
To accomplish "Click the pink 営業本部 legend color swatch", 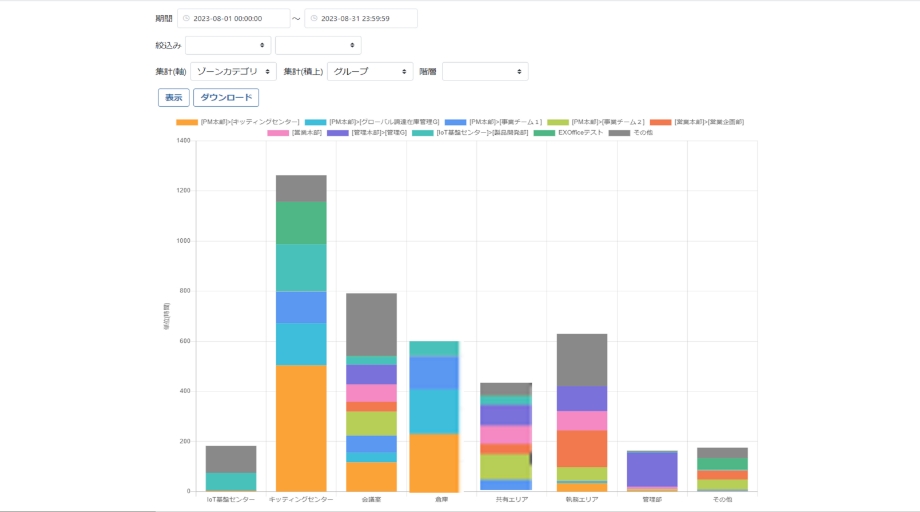I will click(277, 132).
